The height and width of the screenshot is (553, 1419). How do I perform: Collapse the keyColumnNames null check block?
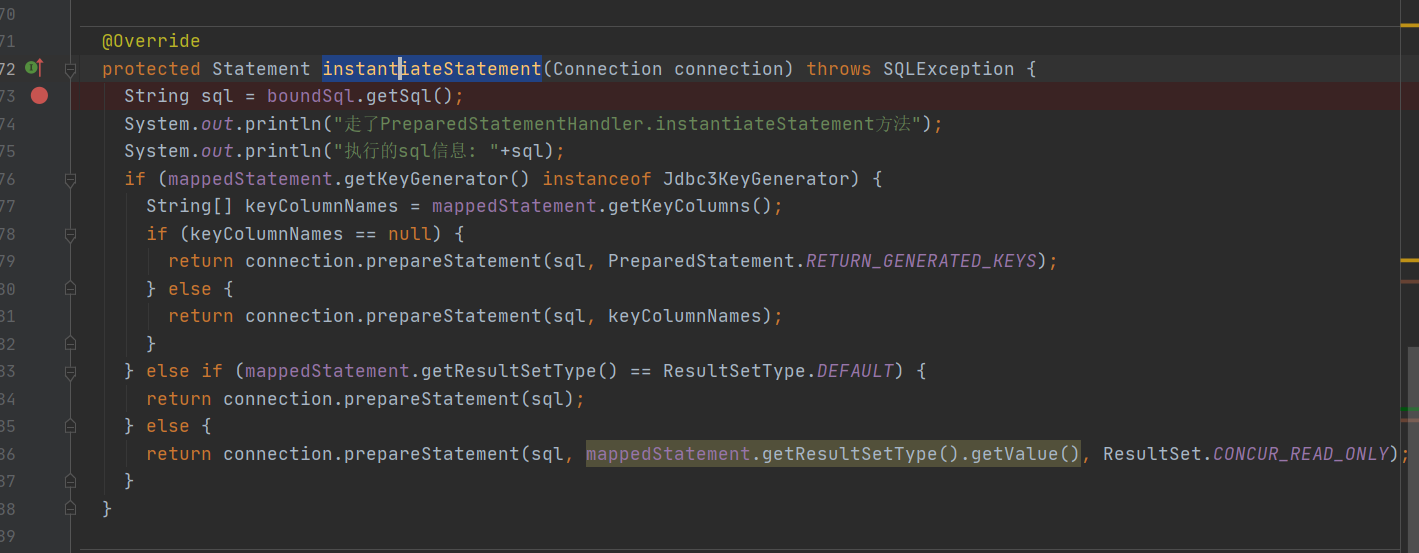pyautogui.click(x=70, y=234)
